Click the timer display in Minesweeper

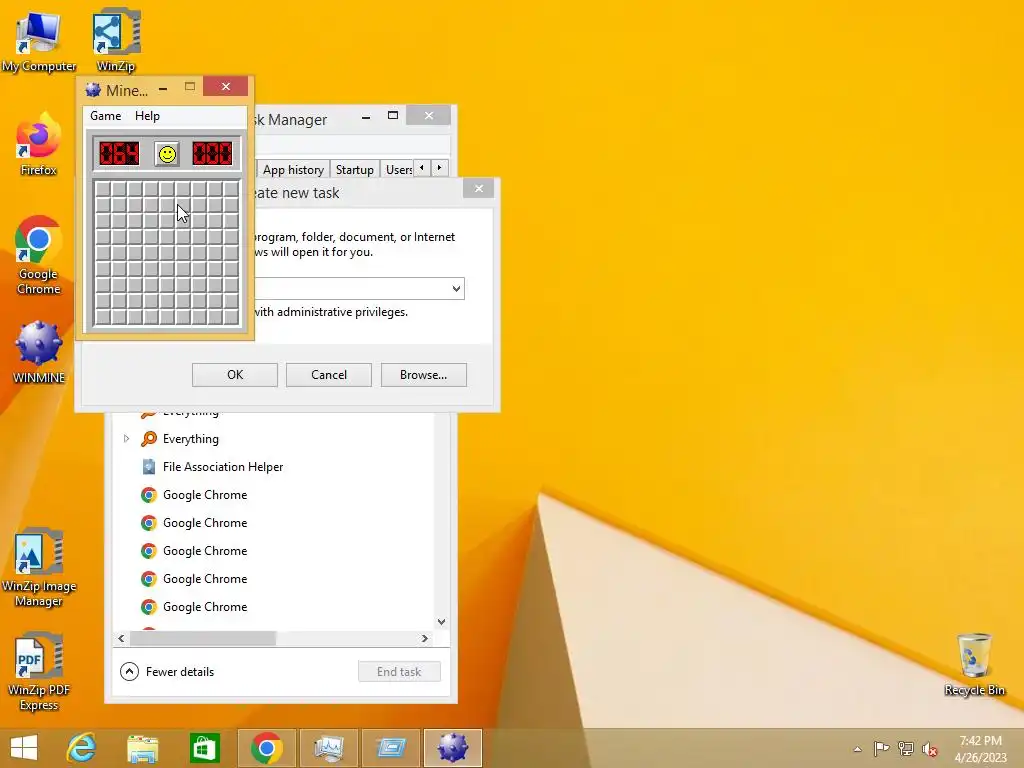coord(212,154)
